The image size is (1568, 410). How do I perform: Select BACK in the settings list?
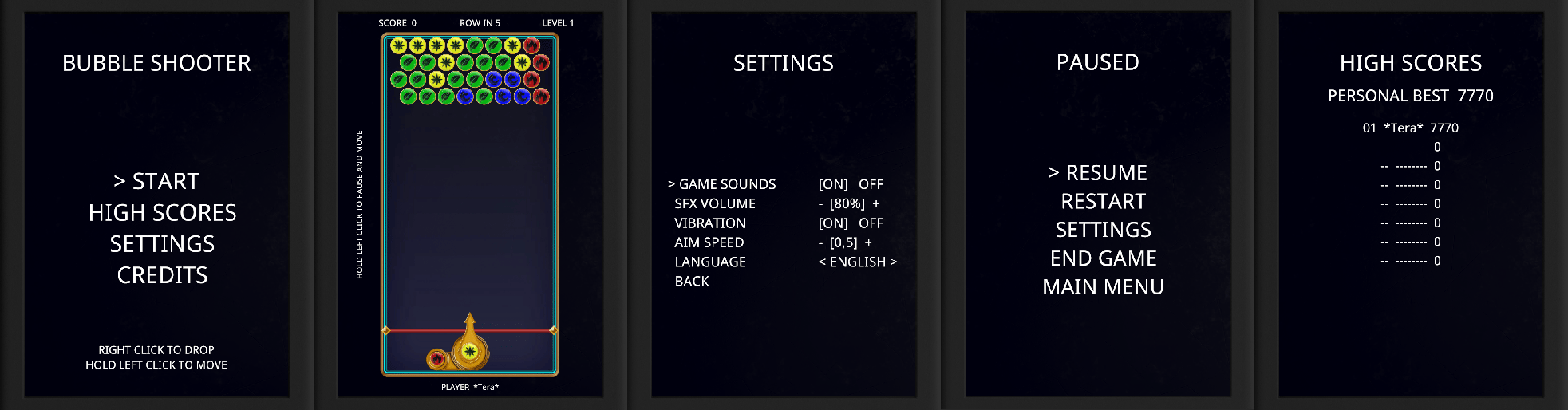click(x=692, y=282)
